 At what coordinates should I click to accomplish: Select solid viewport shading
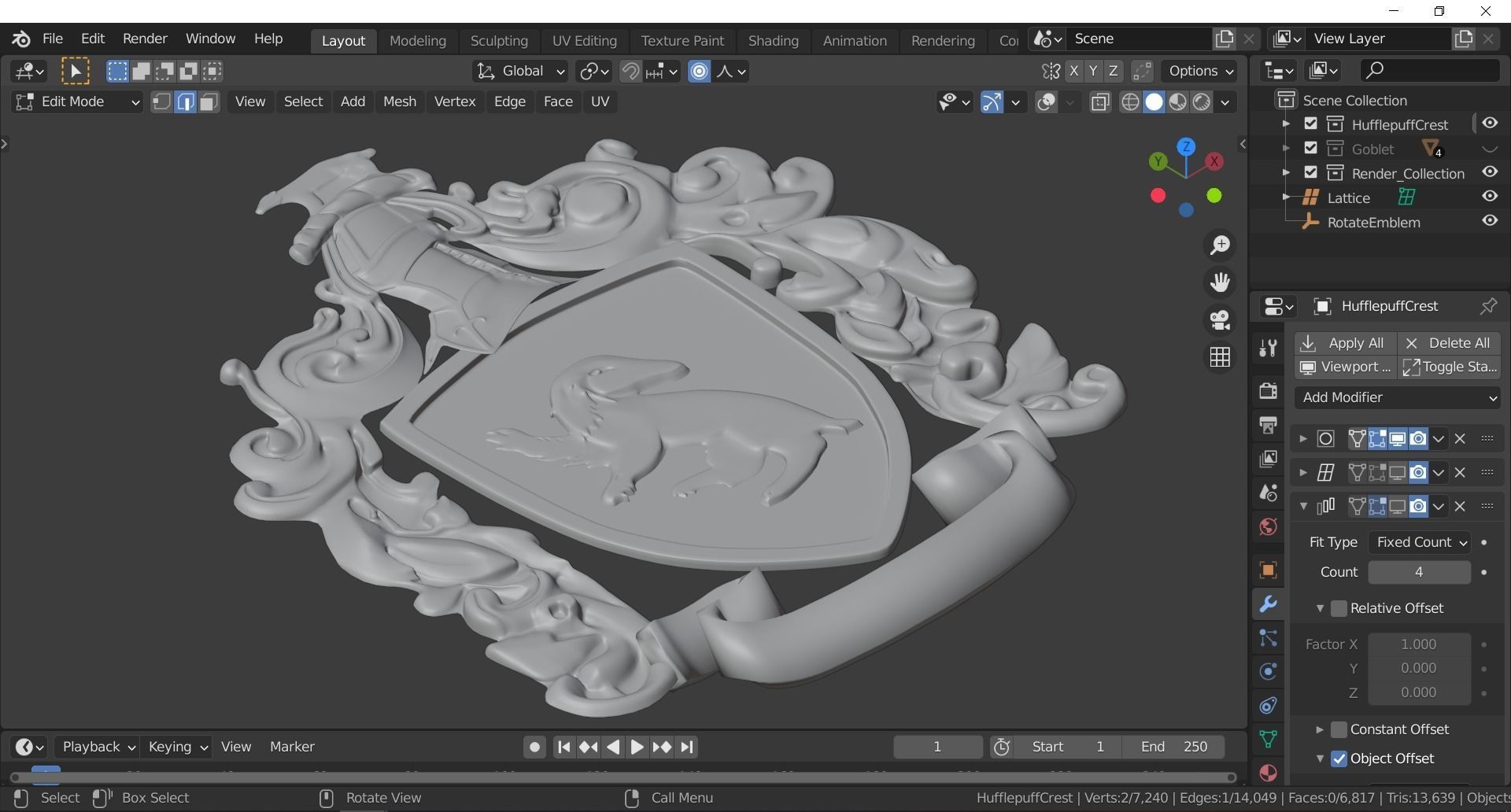[x=1154, y=102]
